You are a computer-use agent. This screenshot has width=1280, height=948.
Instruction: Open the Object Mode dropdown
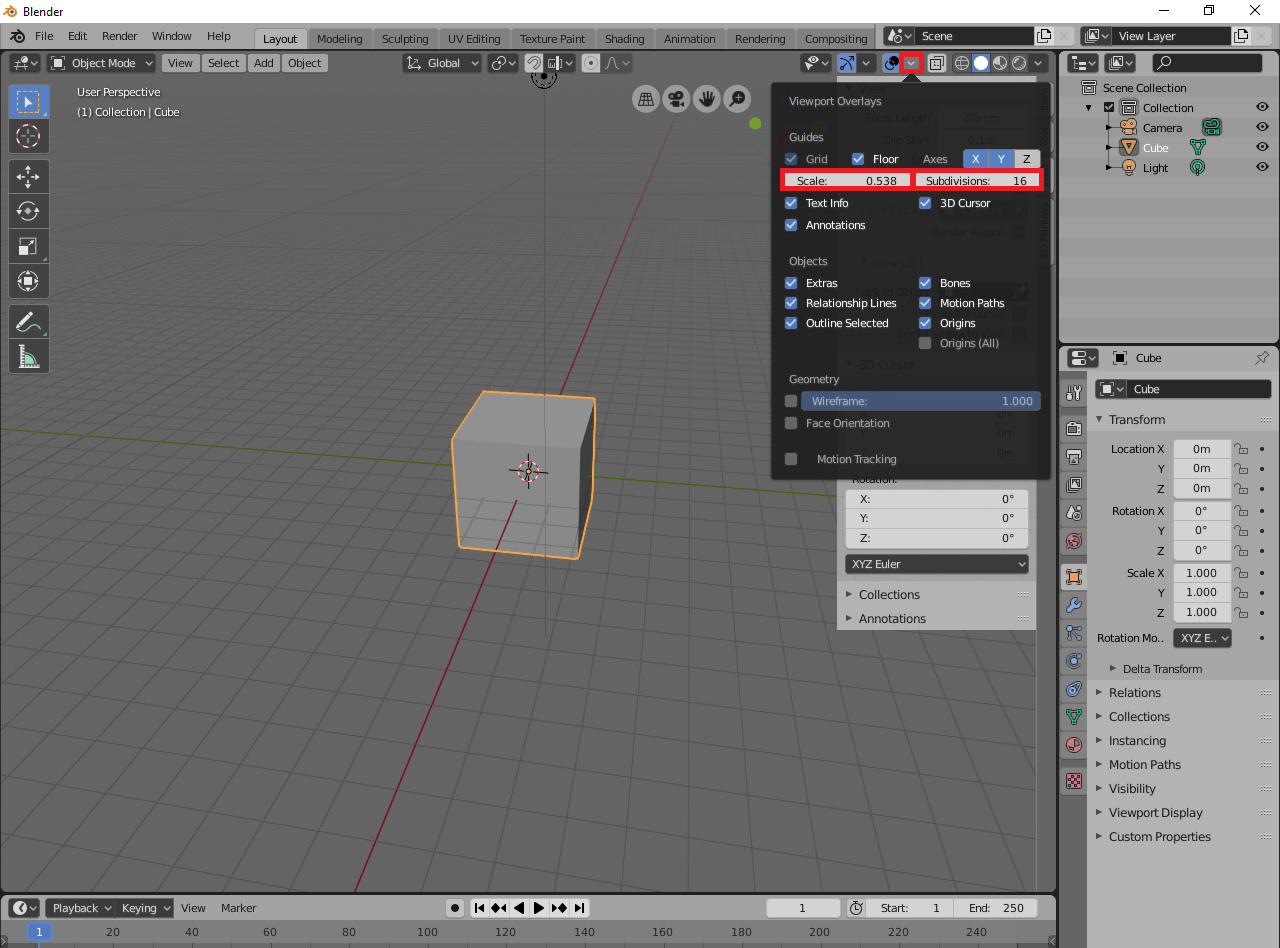[101, 63]
